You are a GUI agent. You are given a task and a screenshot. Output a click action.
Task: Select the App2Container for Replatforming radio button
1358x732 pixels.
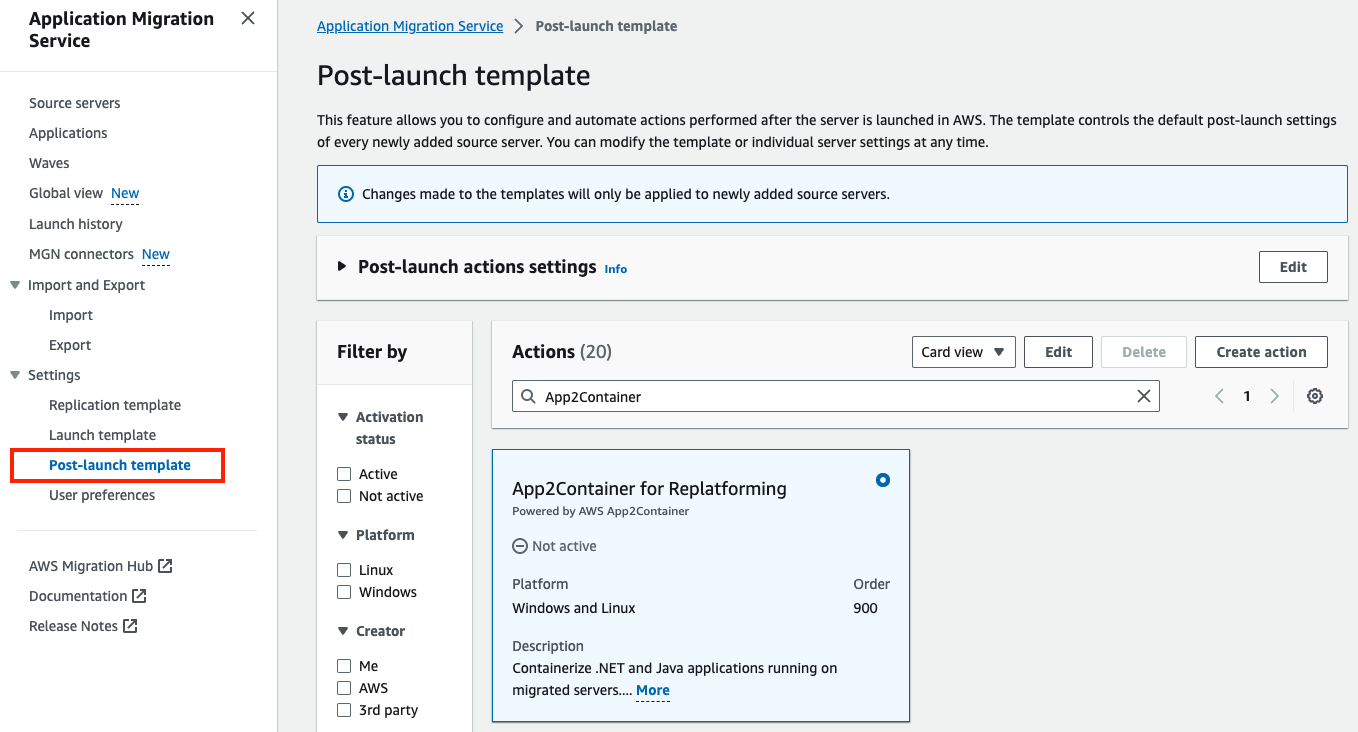[x=882, y=480]
